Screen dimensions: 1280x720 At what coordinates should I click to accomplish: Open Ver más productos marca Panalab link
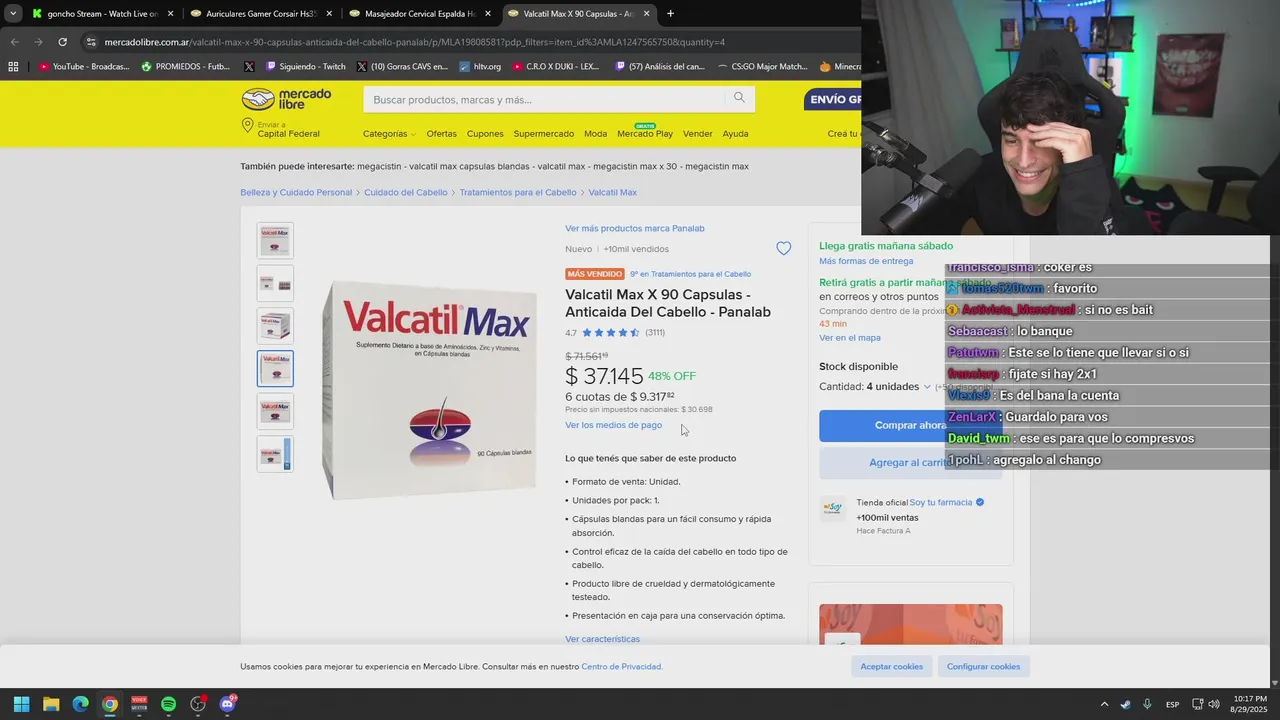(635, 228)
